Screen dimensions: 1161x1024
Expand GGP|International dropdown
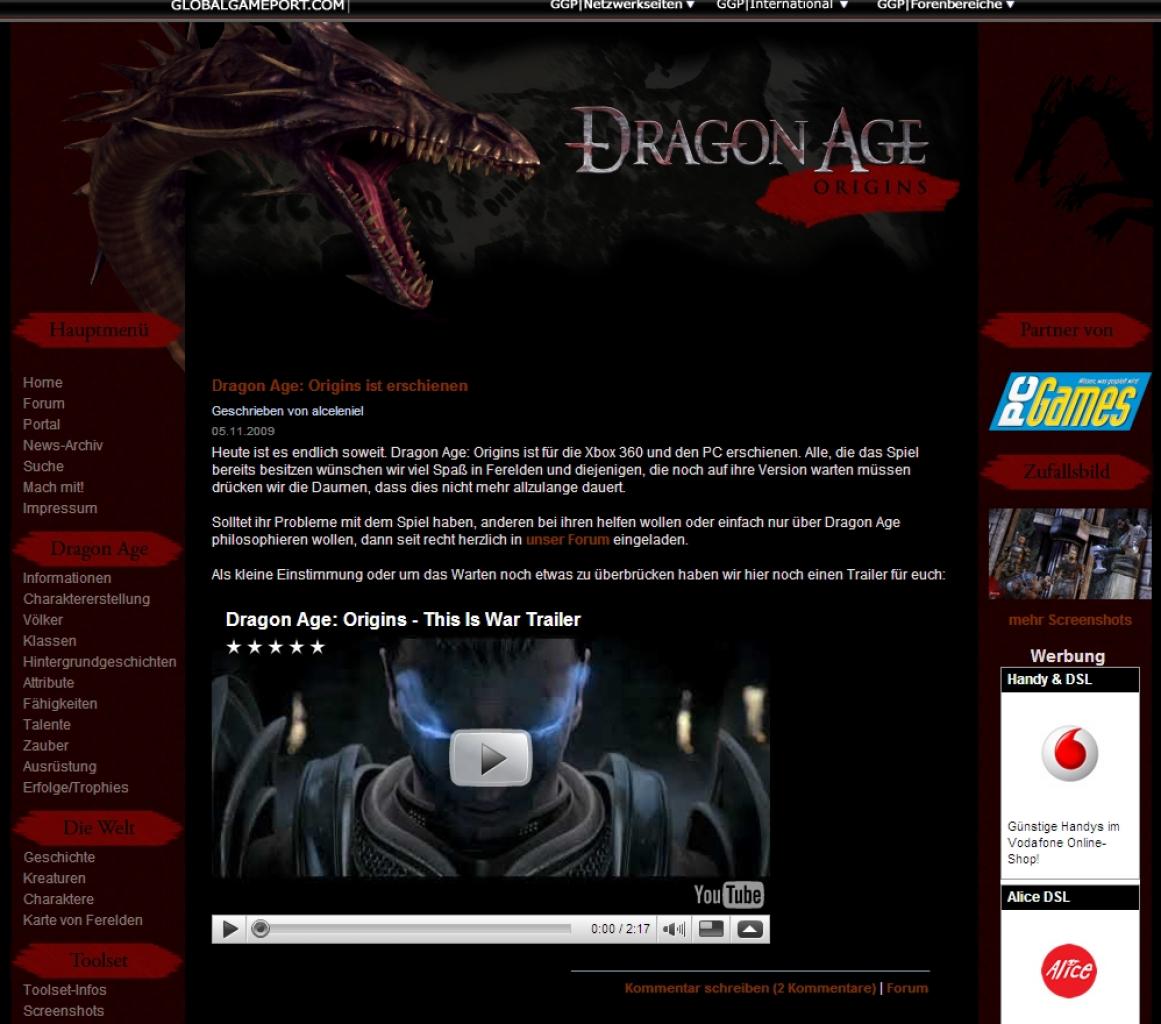tap(782, 5)
